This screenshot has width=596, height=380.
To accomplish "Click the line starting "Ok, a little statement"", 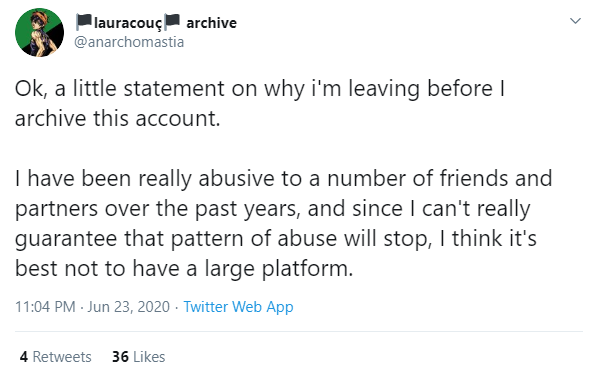I will point(260,89).
